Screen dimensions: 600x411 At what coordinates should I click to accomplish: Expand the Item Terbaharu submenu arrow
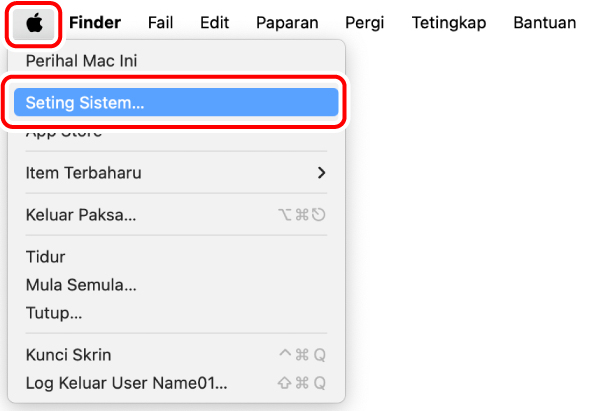(321, 173)
